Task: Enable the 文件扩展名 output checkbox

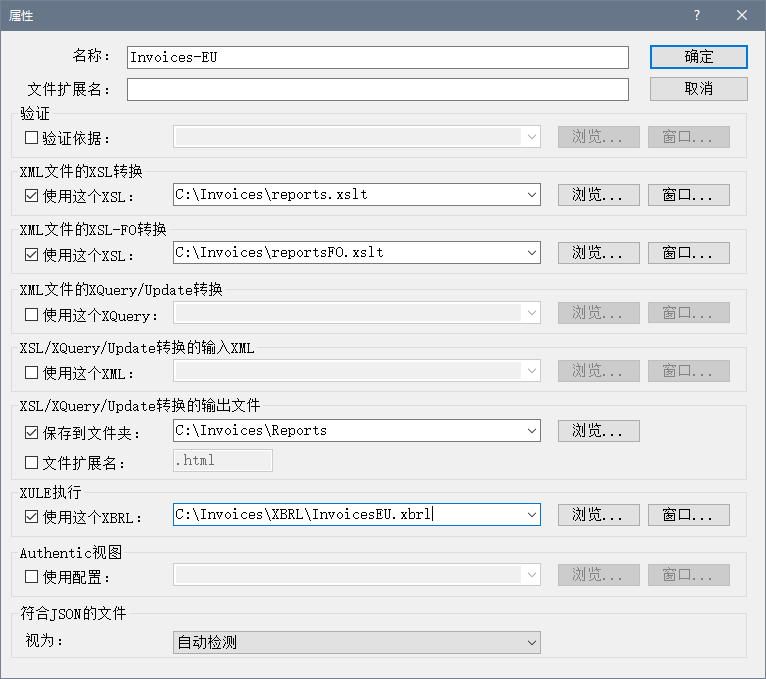Action: [31, 462]
